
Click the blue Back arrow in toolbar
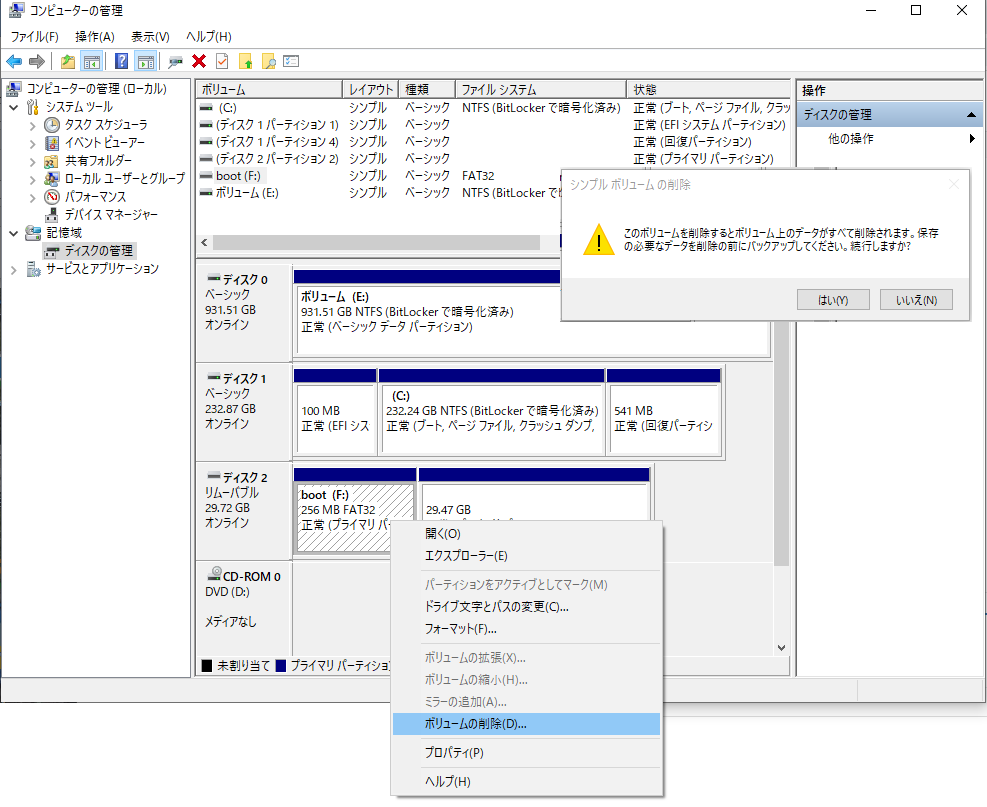[14, 61]
